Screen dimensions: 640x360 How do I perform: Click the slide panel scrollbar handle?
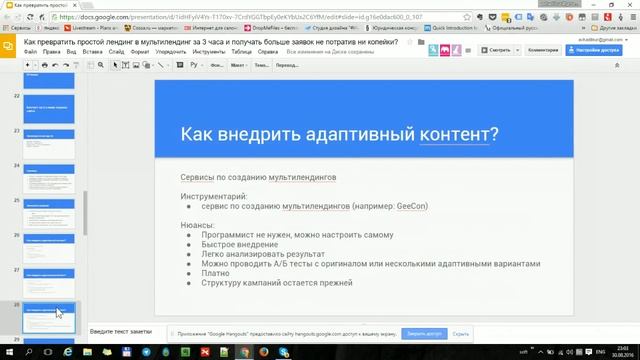pyautogui.click(x=85, y=213)
